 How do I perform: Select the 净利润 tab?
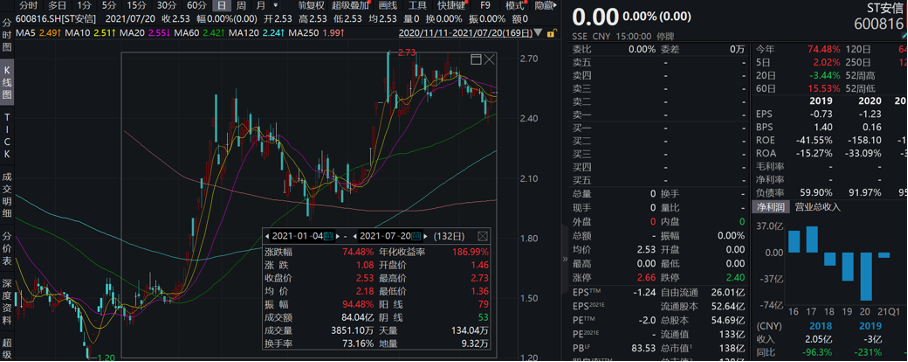771,207
